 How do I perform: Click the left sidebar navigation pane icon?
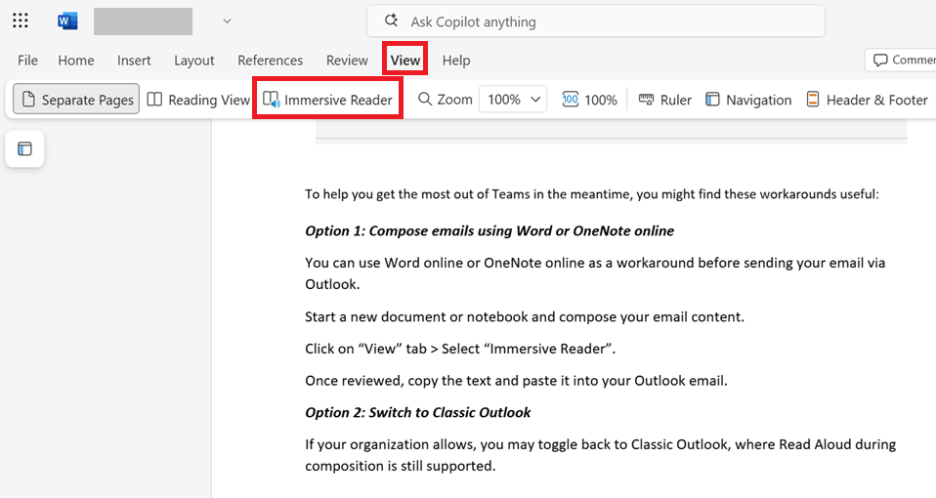pyautogui.click(x=24, y=149)
